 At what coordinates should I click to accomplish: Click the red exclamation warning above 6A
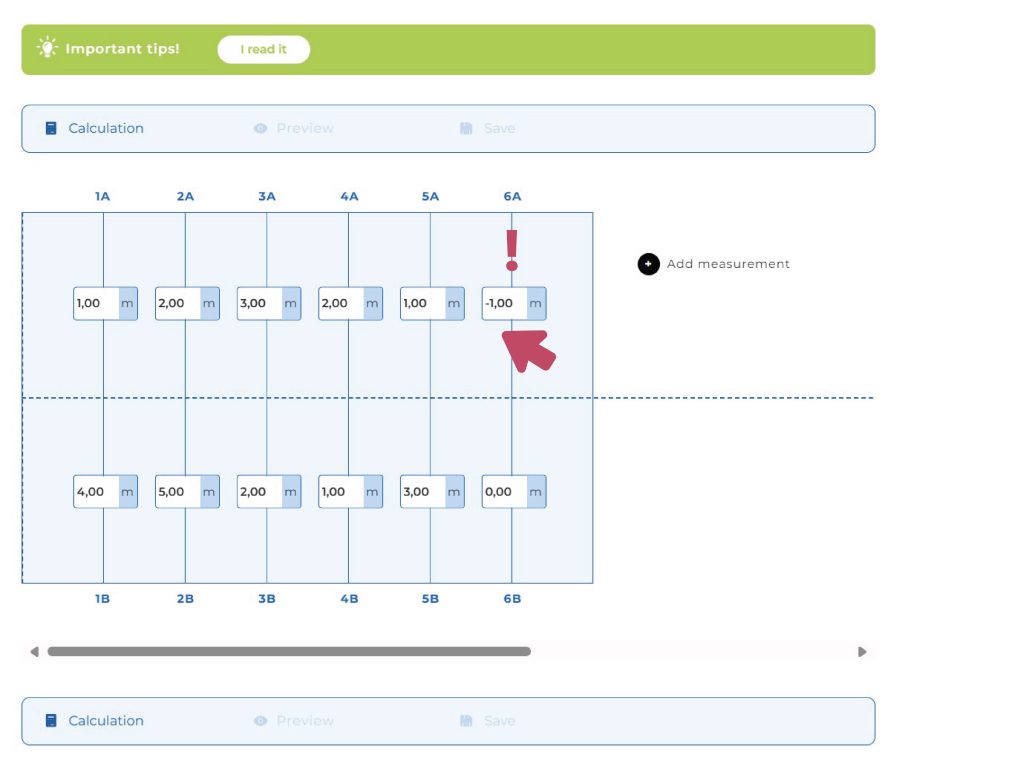pyautogui.click(x=512, y=250)
